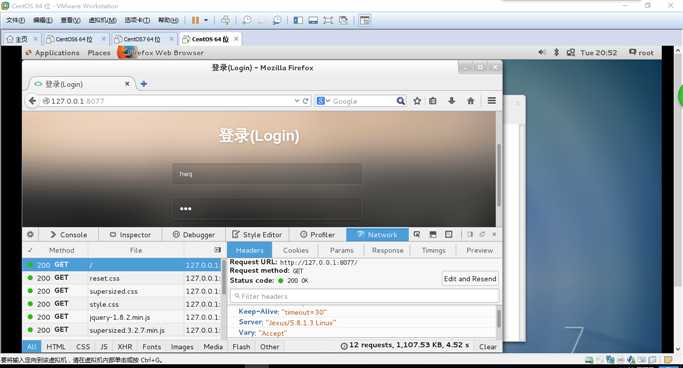683x368 pixels.
Task: Toggle responsive design mode icon
Action: point(449,234)
